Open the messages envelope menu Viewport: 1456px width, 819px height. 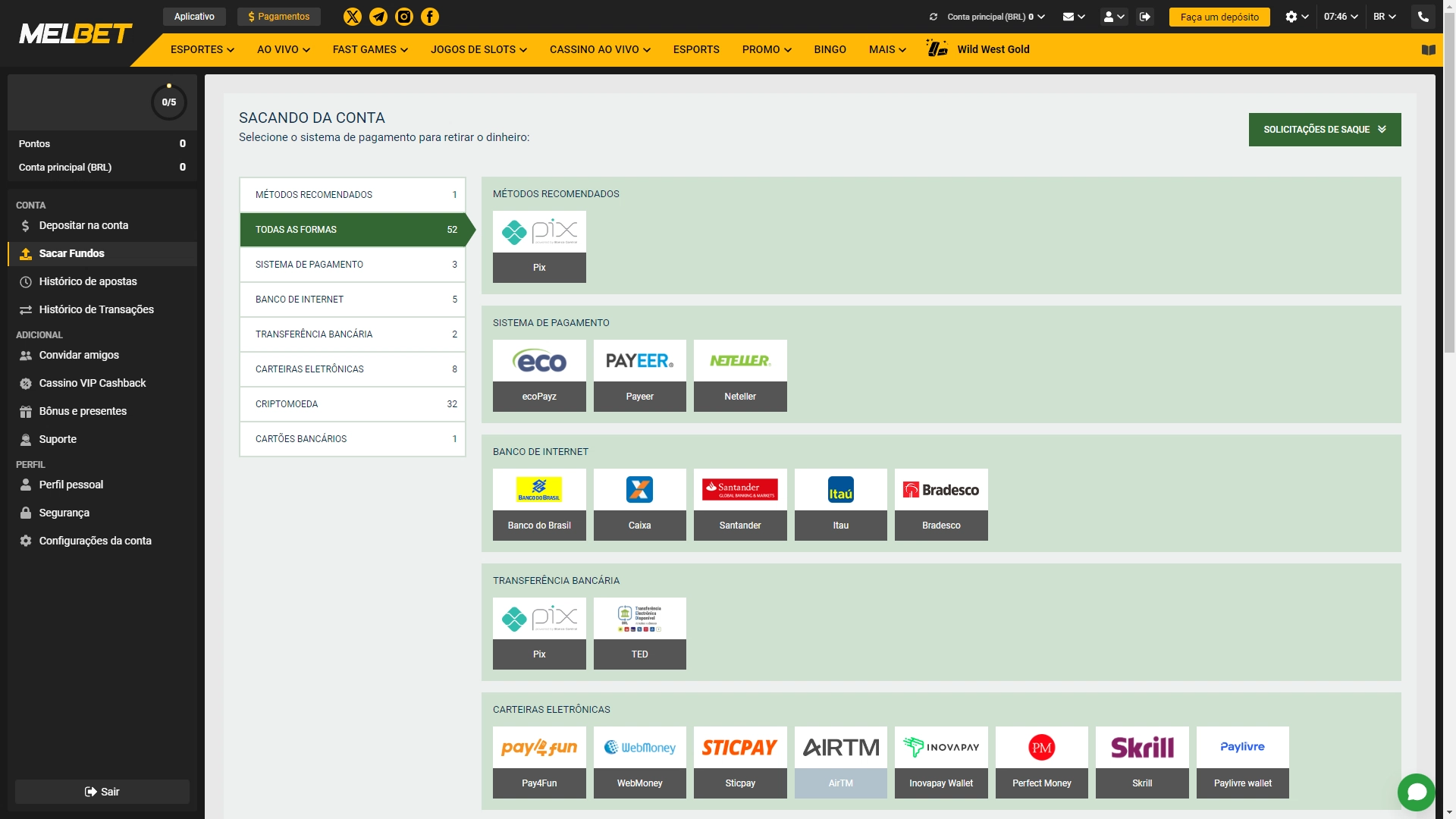(x=1073, y=17)
